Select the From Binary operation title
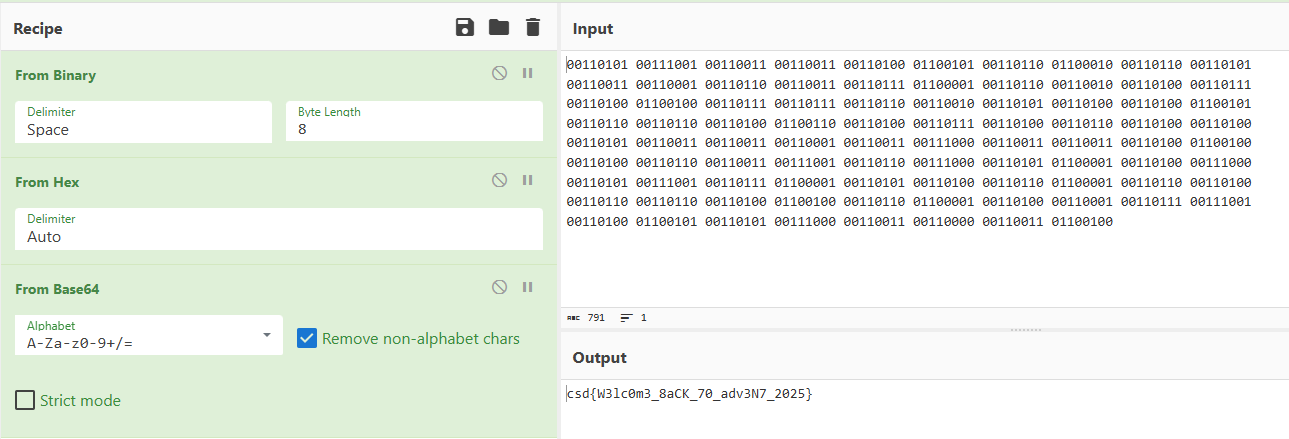Image resolution: width=1289 pixels, height=439 pixels. coord(56,75)
